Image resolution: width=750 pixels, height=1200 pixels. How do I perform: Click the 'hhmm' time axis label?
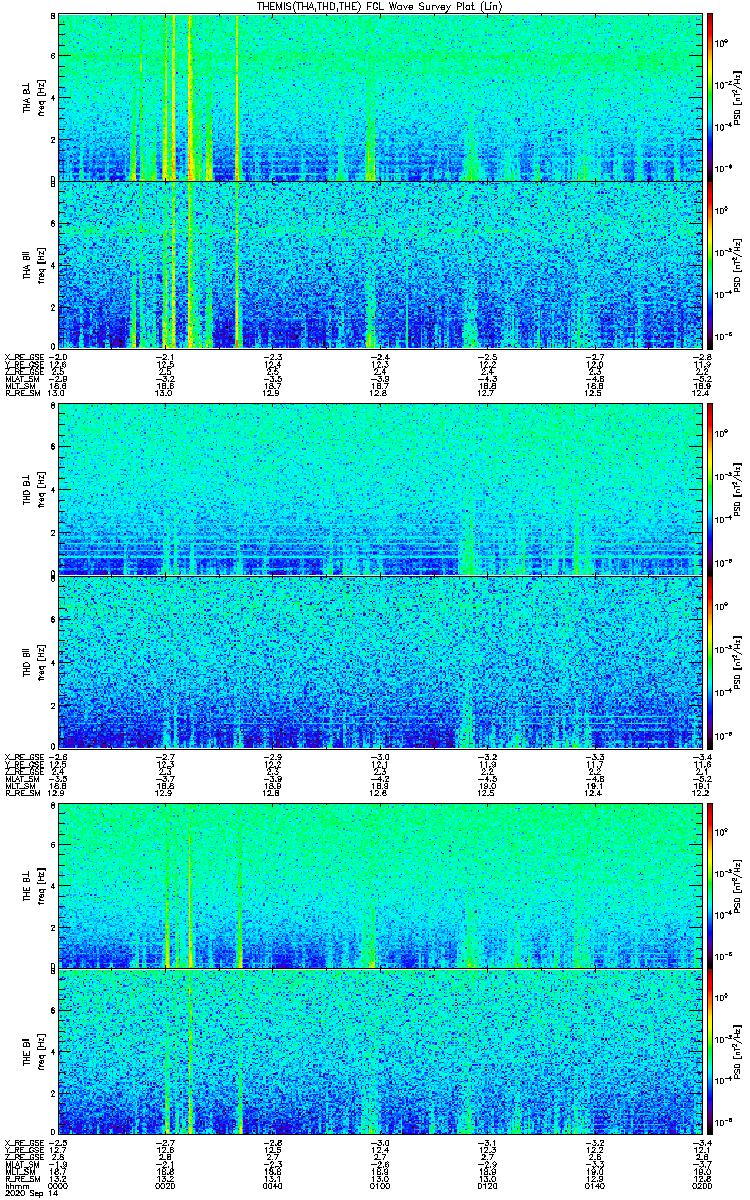(x=16, y=1186)
